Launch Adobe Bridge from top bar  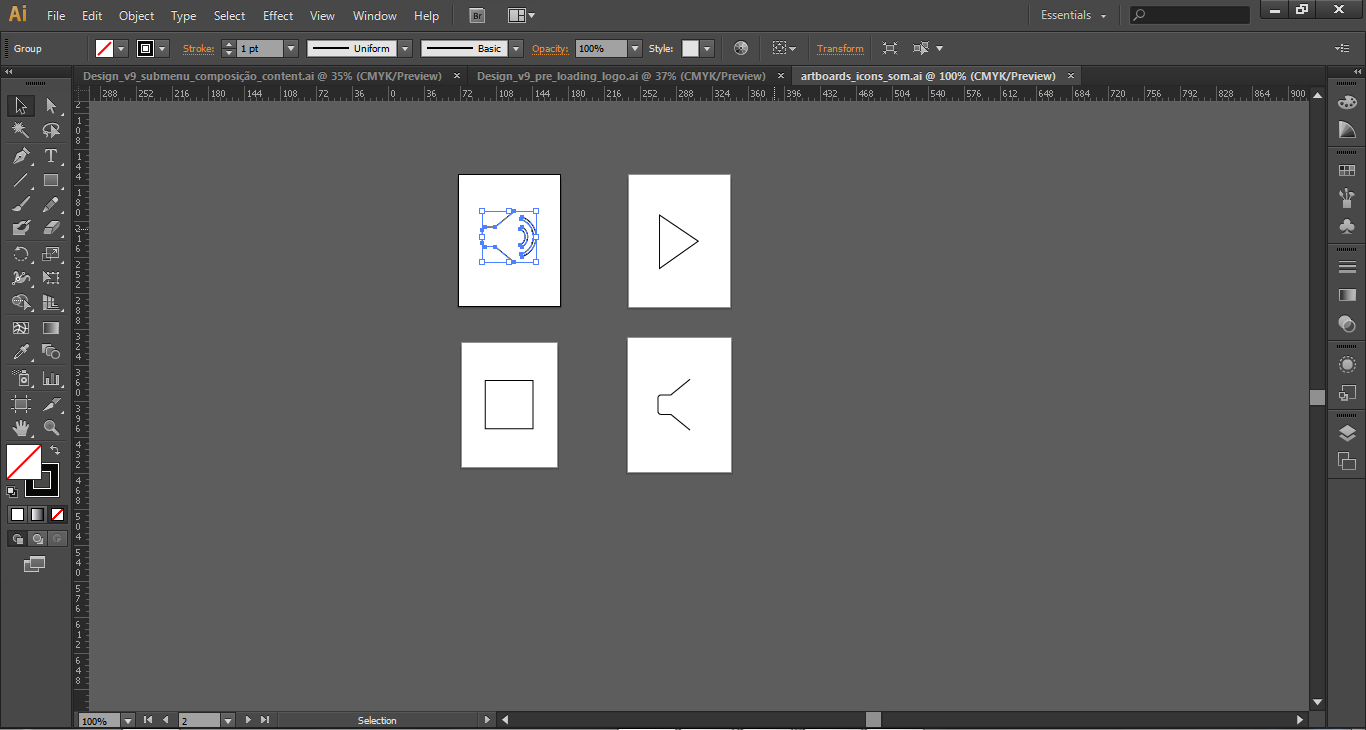tap(477, 16)
